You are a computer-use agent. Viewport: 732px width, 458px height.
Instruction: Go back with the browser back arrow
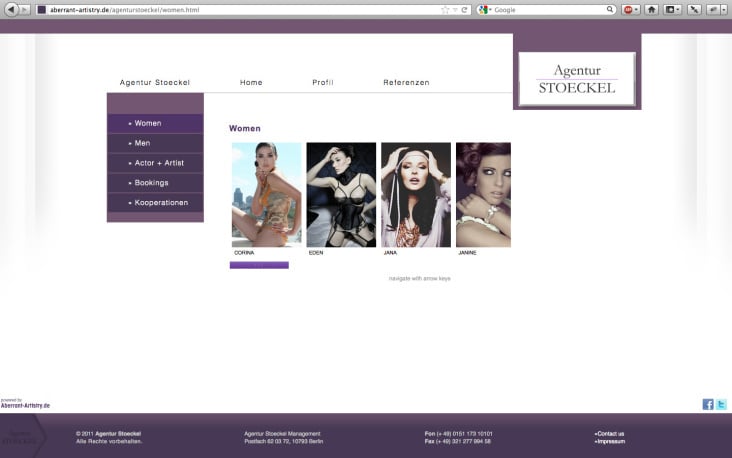coord(11,9)
